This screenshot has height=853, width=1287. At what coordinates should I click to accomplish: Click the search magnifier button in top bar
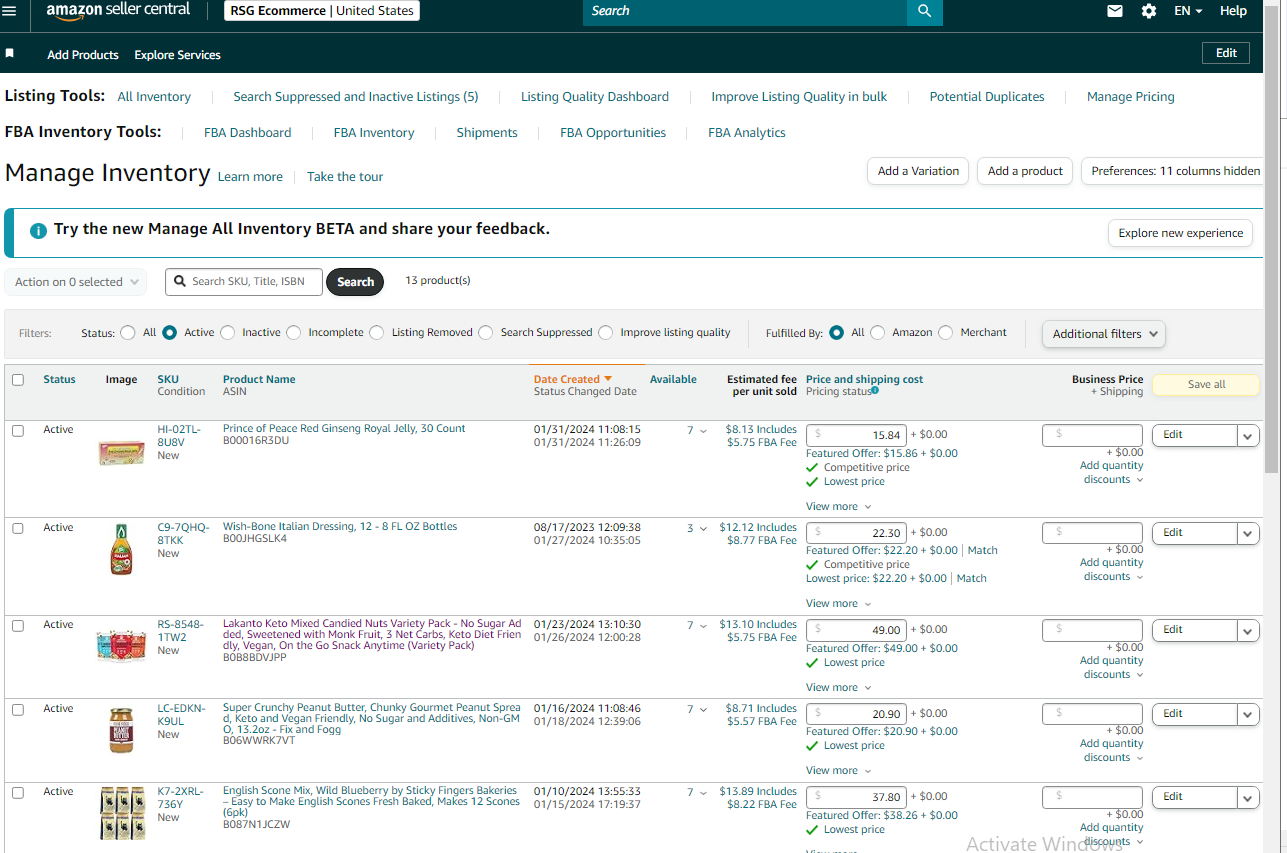(924, 11)
